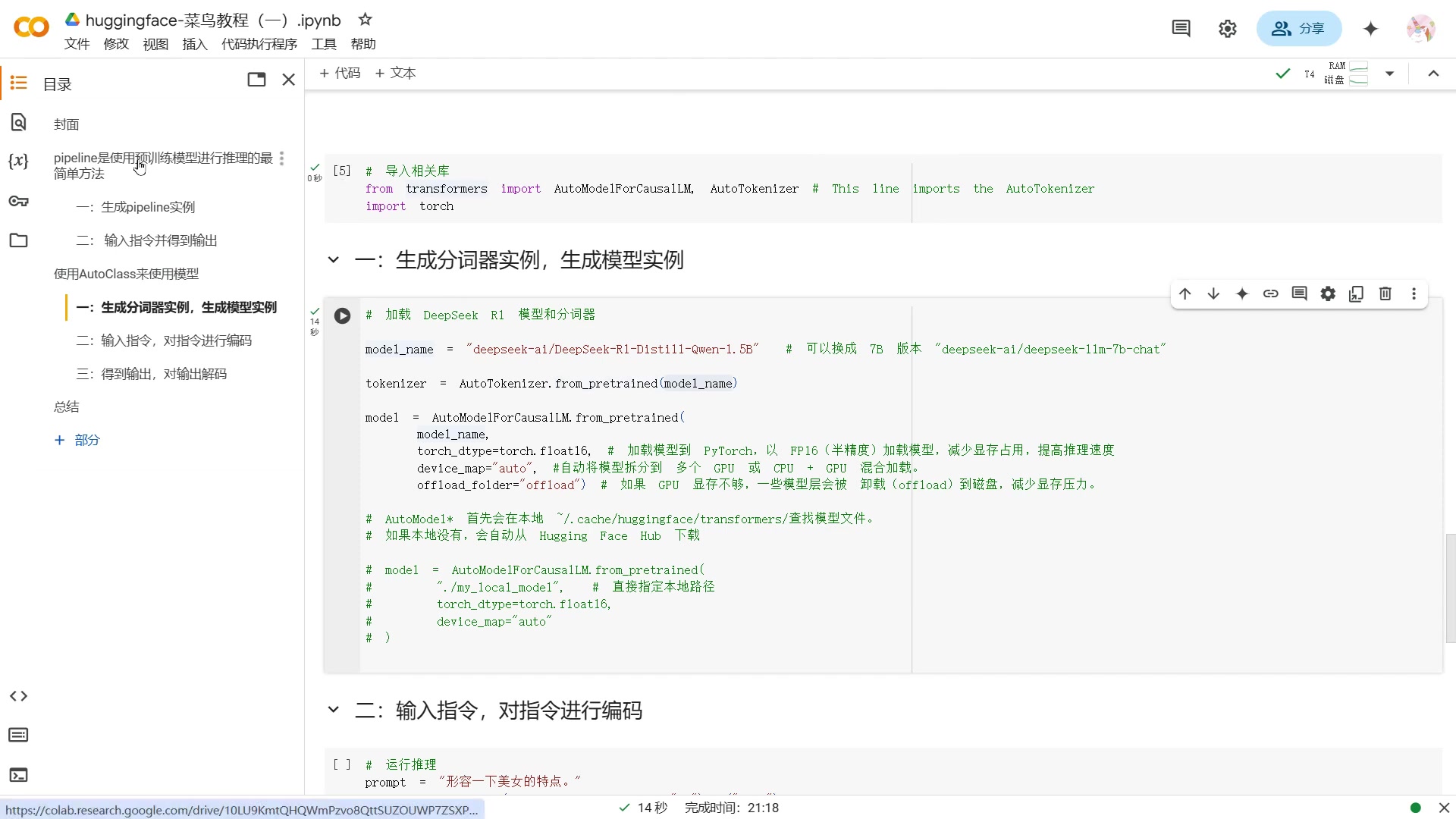The height and width of the screenshot is (819, 1456).
Task: Add a code cell with + 代码
Action: (340, 73)
